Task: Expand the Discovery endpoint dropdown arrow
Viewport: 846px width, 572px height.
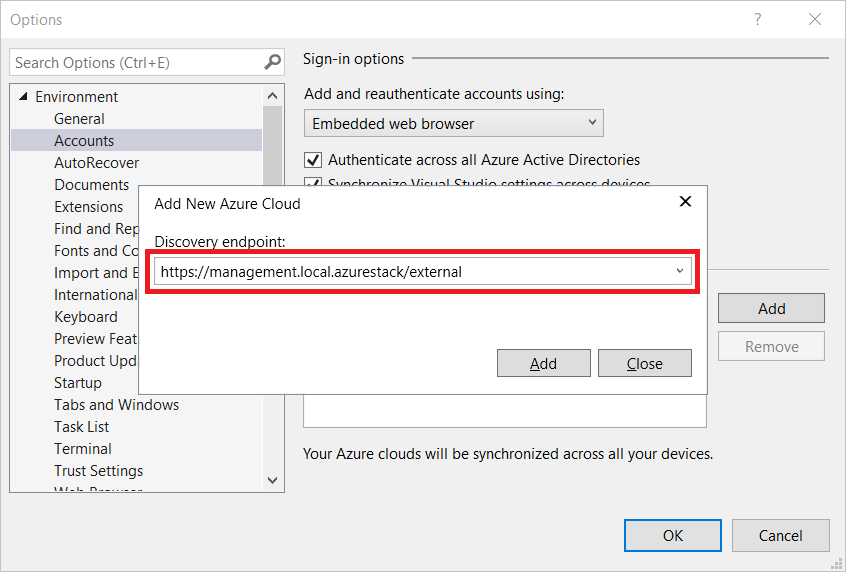Action: (680, 271)
